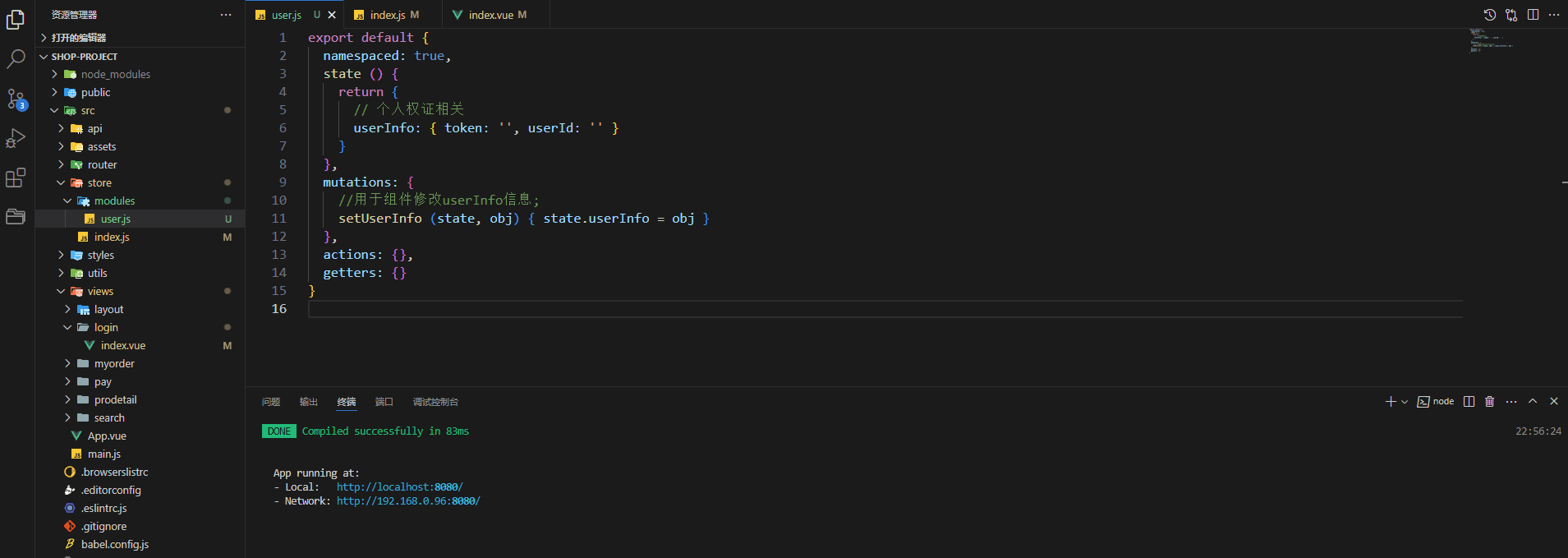Image resolution: width=1568 pixels, height=558 pixels.
Task: Split the editor to the right
Action: tap(1533, 15)
